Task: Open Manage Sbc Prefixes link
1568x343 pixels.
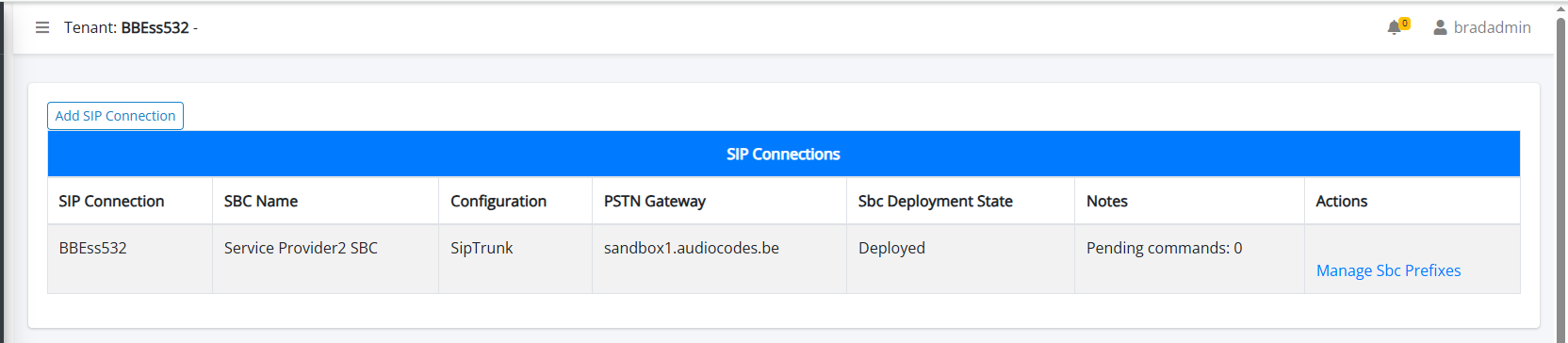Action: (1388, 270)
